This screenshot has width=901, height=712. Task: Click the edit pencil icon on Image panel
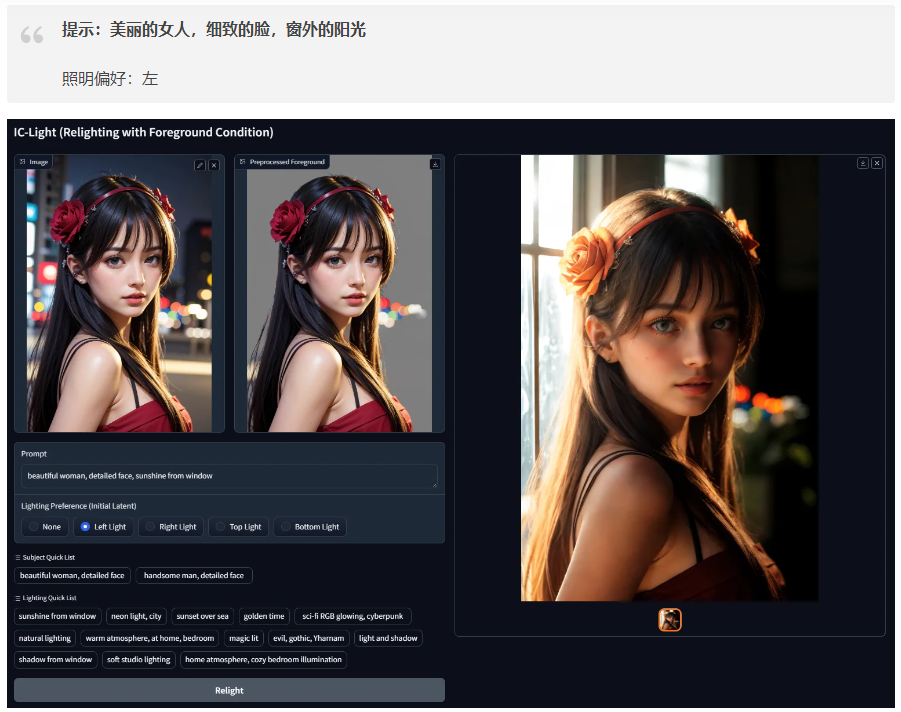(200, 165)
